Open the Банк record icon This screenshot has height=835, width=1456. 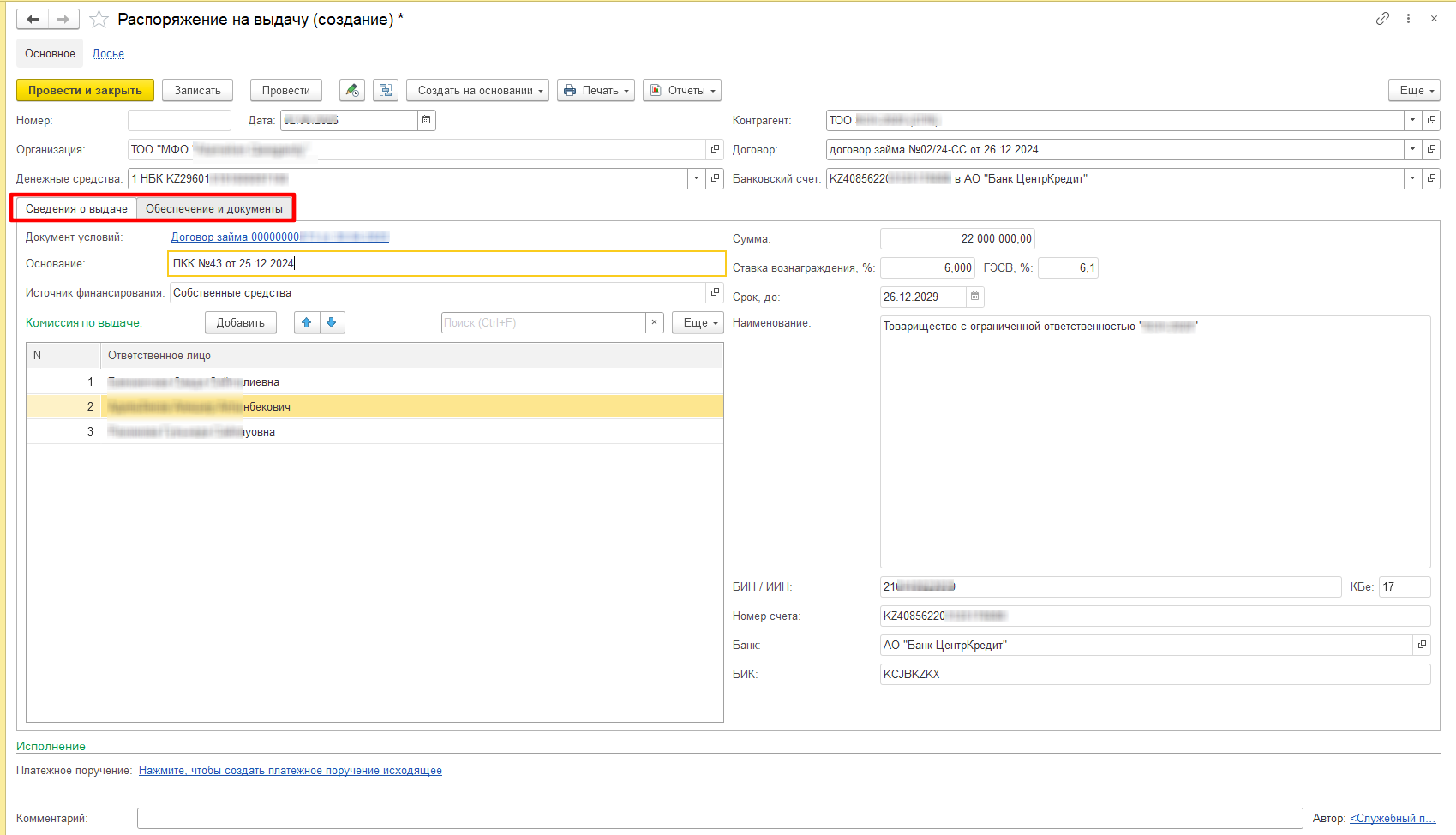coord(1422,645)
